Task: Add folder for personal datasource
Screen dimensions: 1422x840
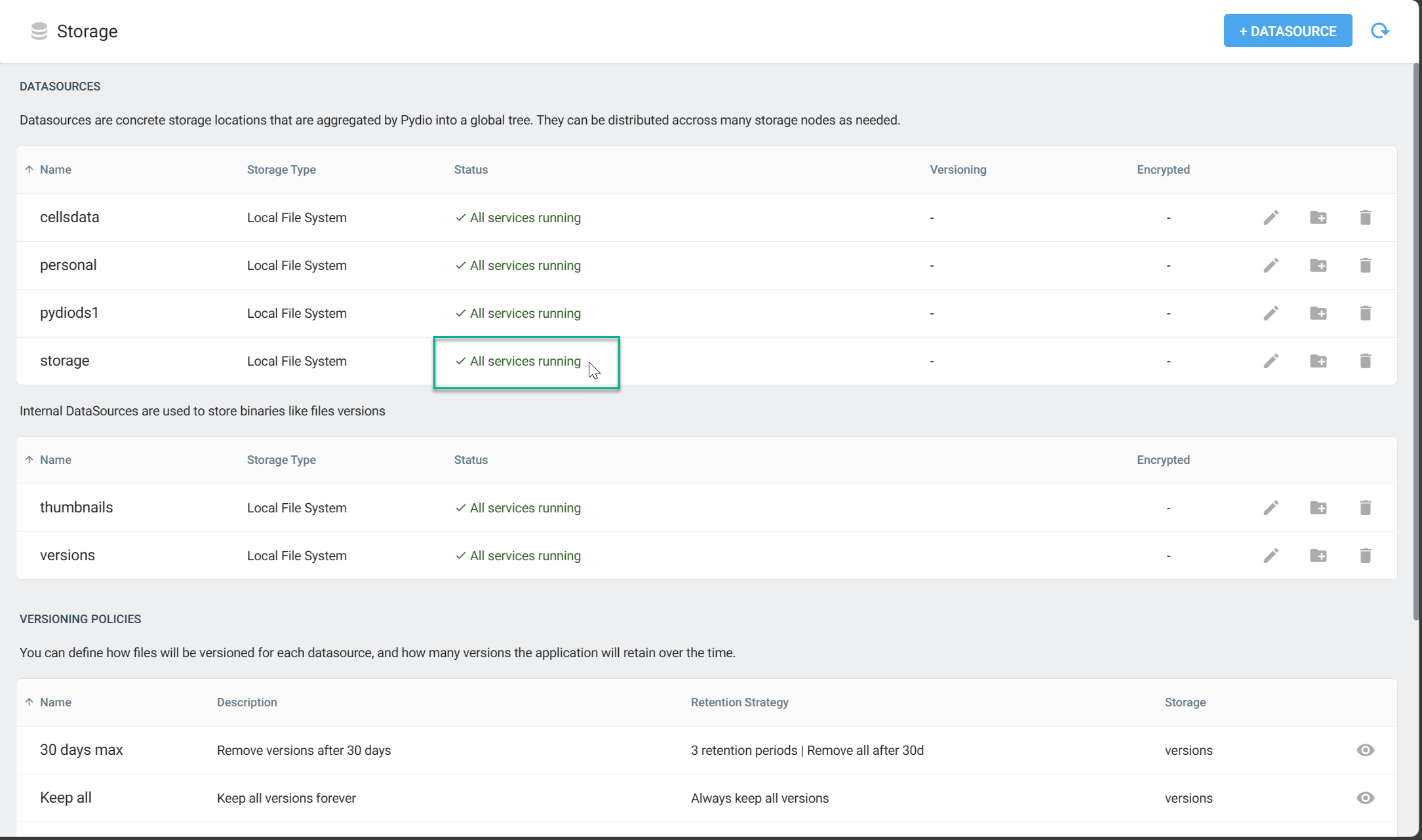Action: pos(1318,265)
